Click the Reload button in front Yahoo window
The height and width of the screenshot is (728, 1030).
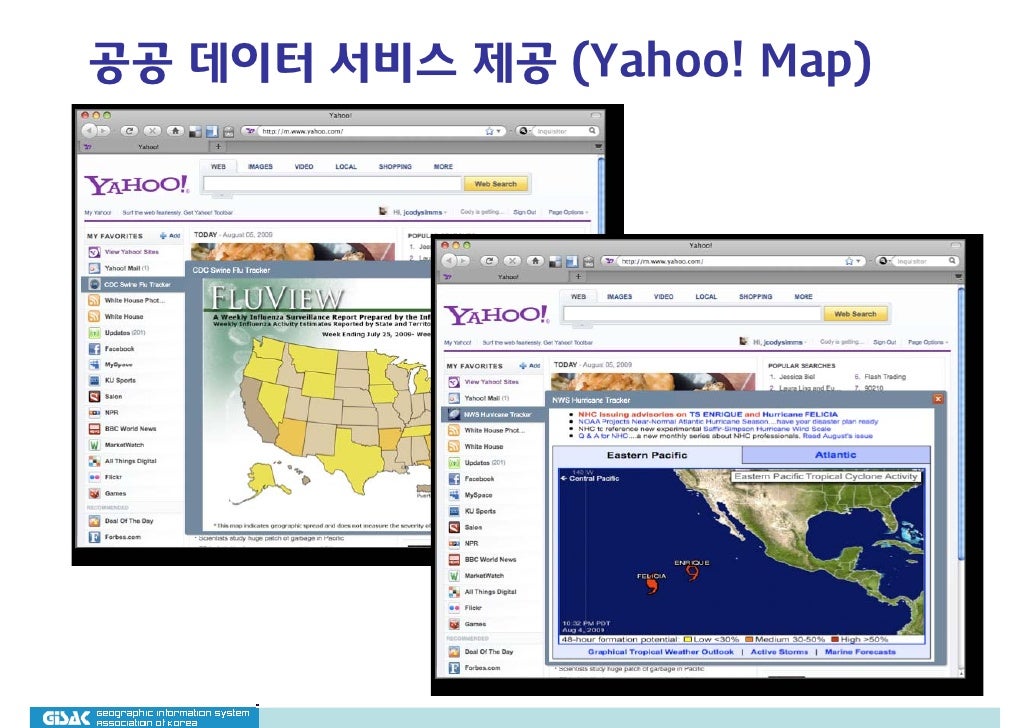[x=489, y=261]
